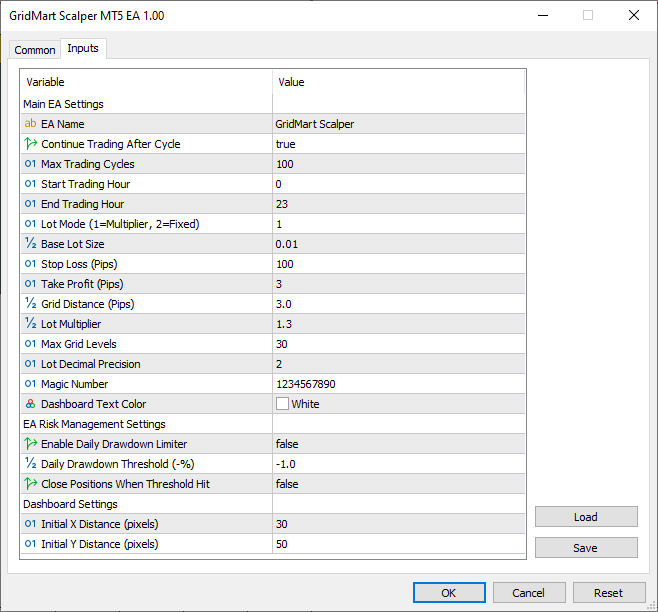Click the 'Dashboard Settings' group row
Image resolution: width=658 pixels, height=612 pixels.
pyautogui.click(x=273, y=504)
